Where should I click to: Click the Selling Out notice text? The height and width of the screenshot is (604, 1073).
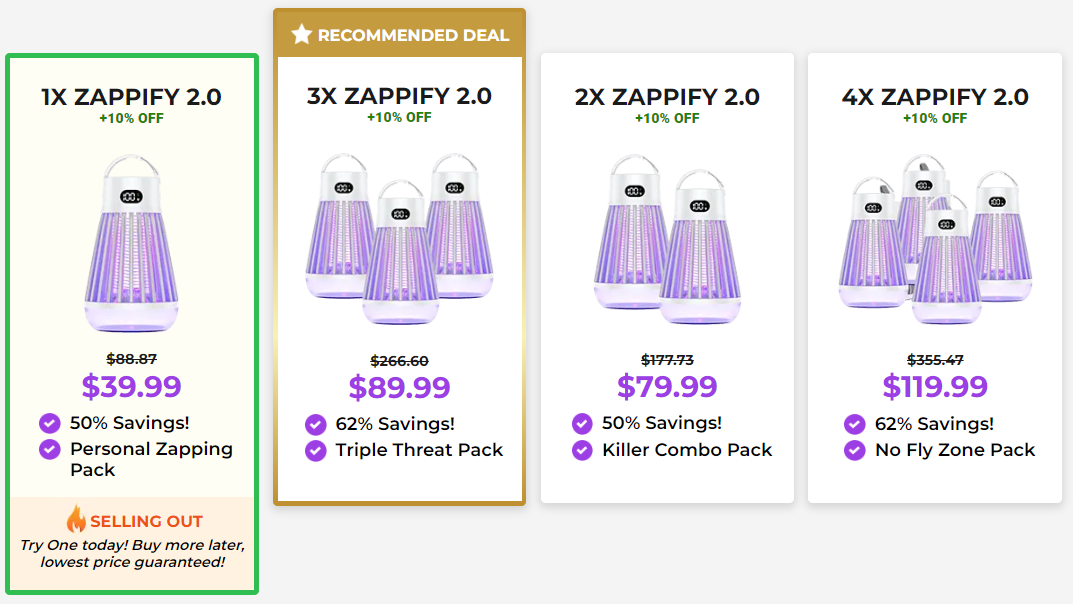coord(145,520)
